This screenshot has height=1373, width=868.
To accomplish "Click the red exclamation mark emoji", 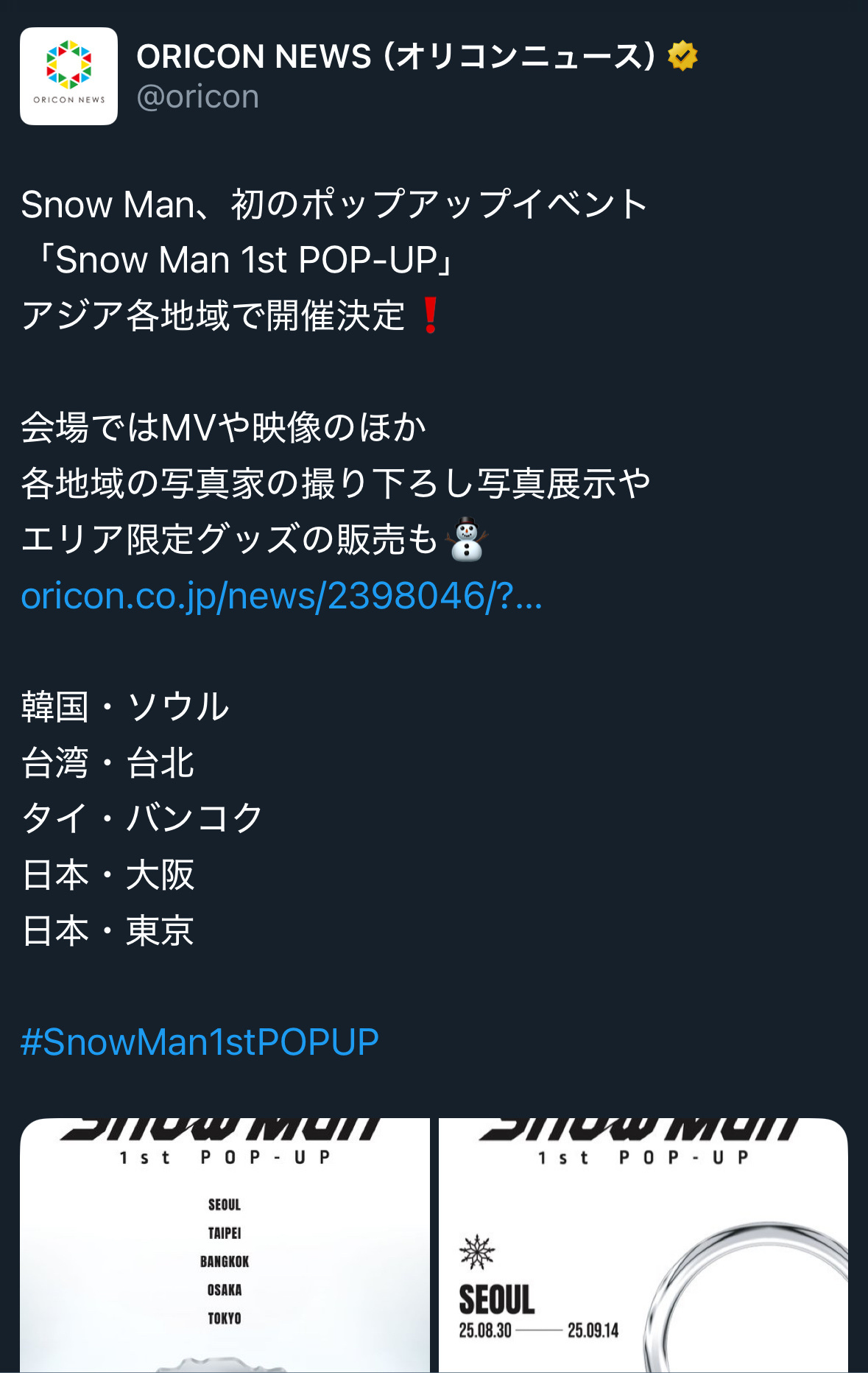I will (431, 316).
